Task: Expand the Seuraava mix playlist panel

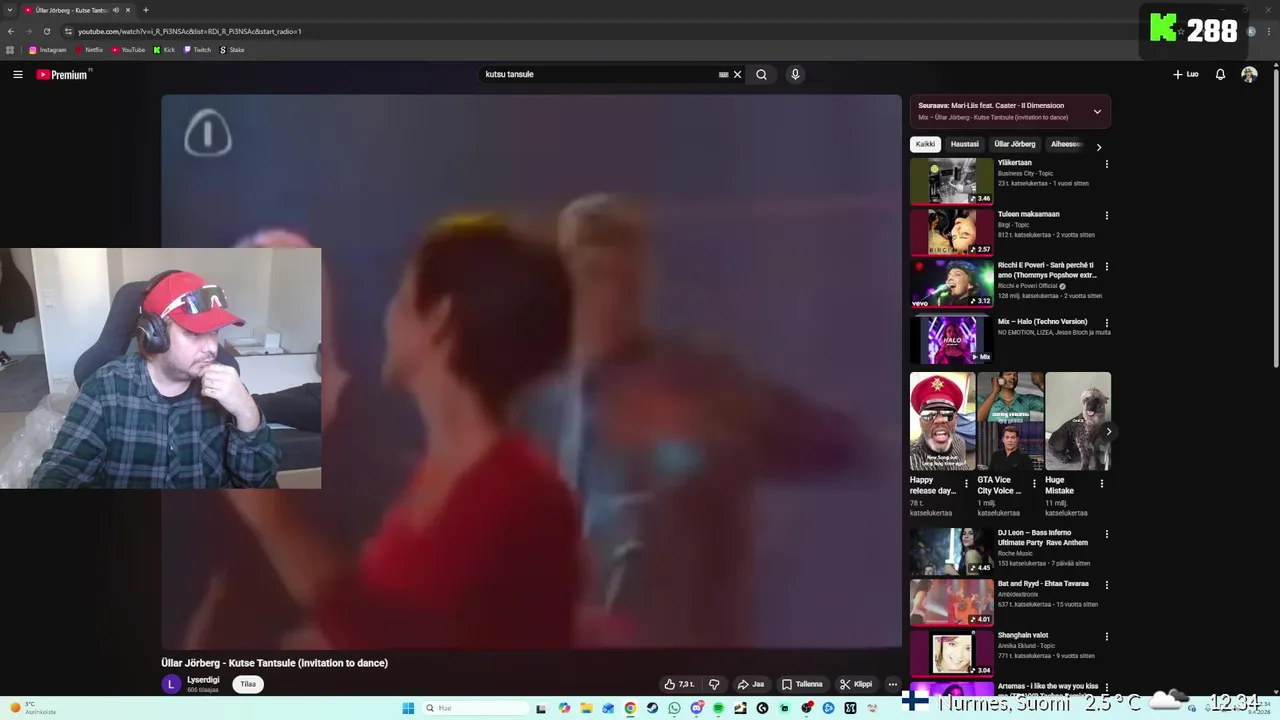Action: pyautogui.click(x=1097, y=111)
